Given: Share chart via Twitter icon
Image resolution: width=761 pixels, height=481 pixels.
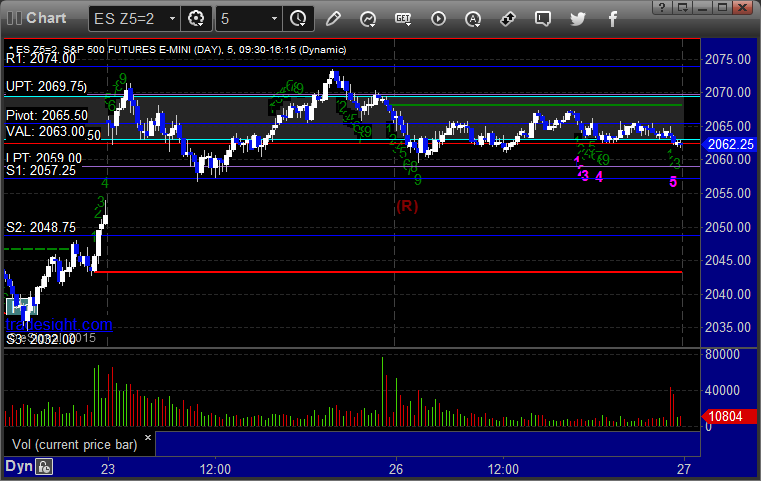Looking at the screenshot, I should (578, 19).
